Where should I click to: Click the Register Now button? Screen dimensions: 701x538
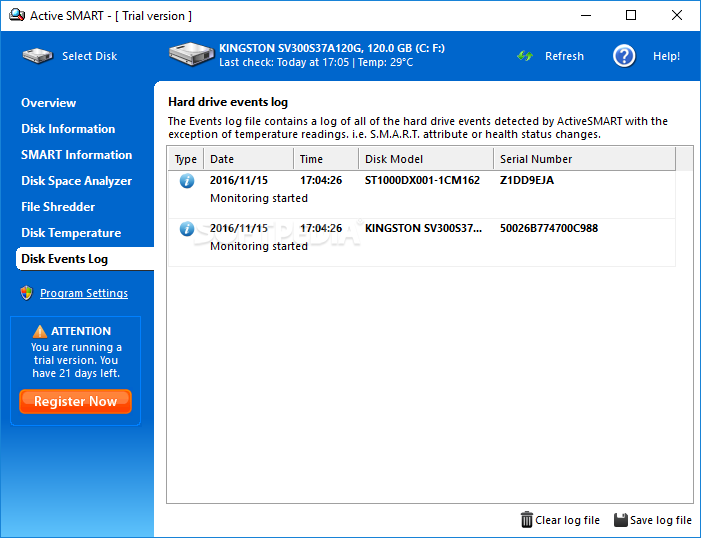76,401
